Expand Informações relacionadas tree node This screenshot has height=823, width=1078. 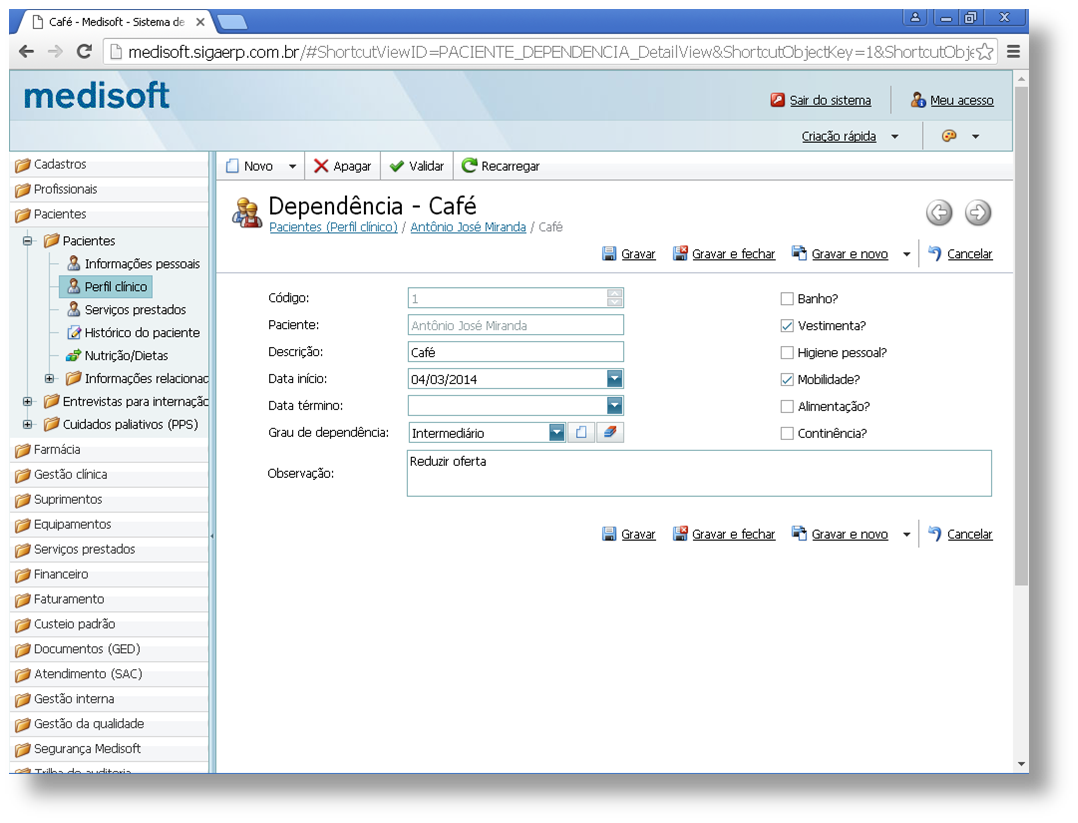(50, 378)
